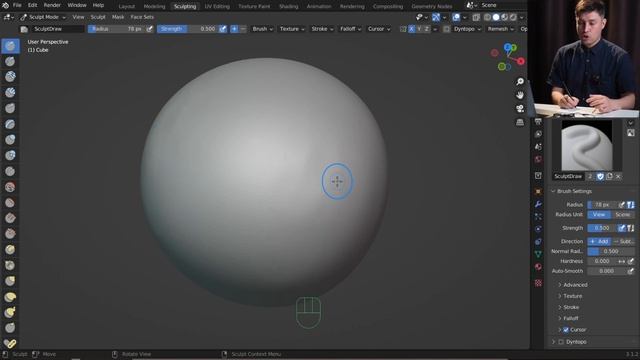The width and height of the screenshot is (640, 360).
Task: Select the Clay Strips brush
Action: 10,92
